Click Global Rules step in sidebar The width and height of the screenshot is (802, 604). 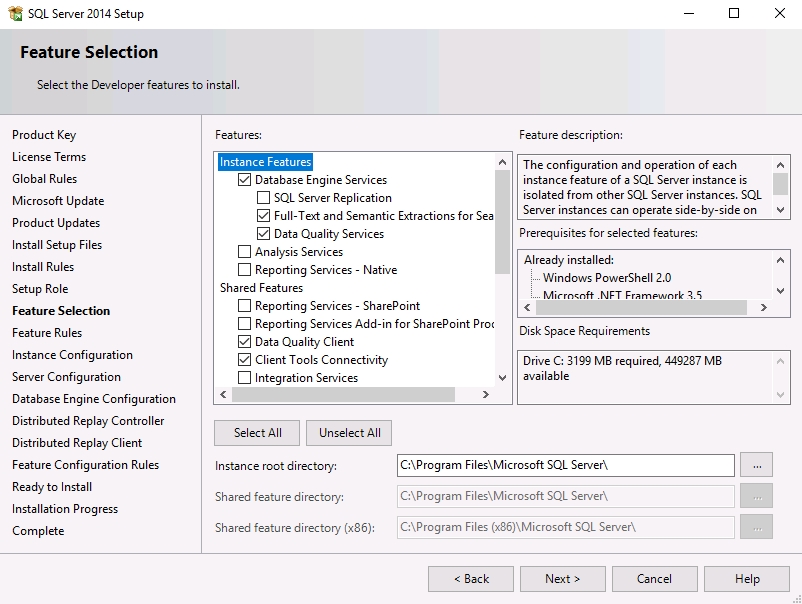click(x=44, y=178)
